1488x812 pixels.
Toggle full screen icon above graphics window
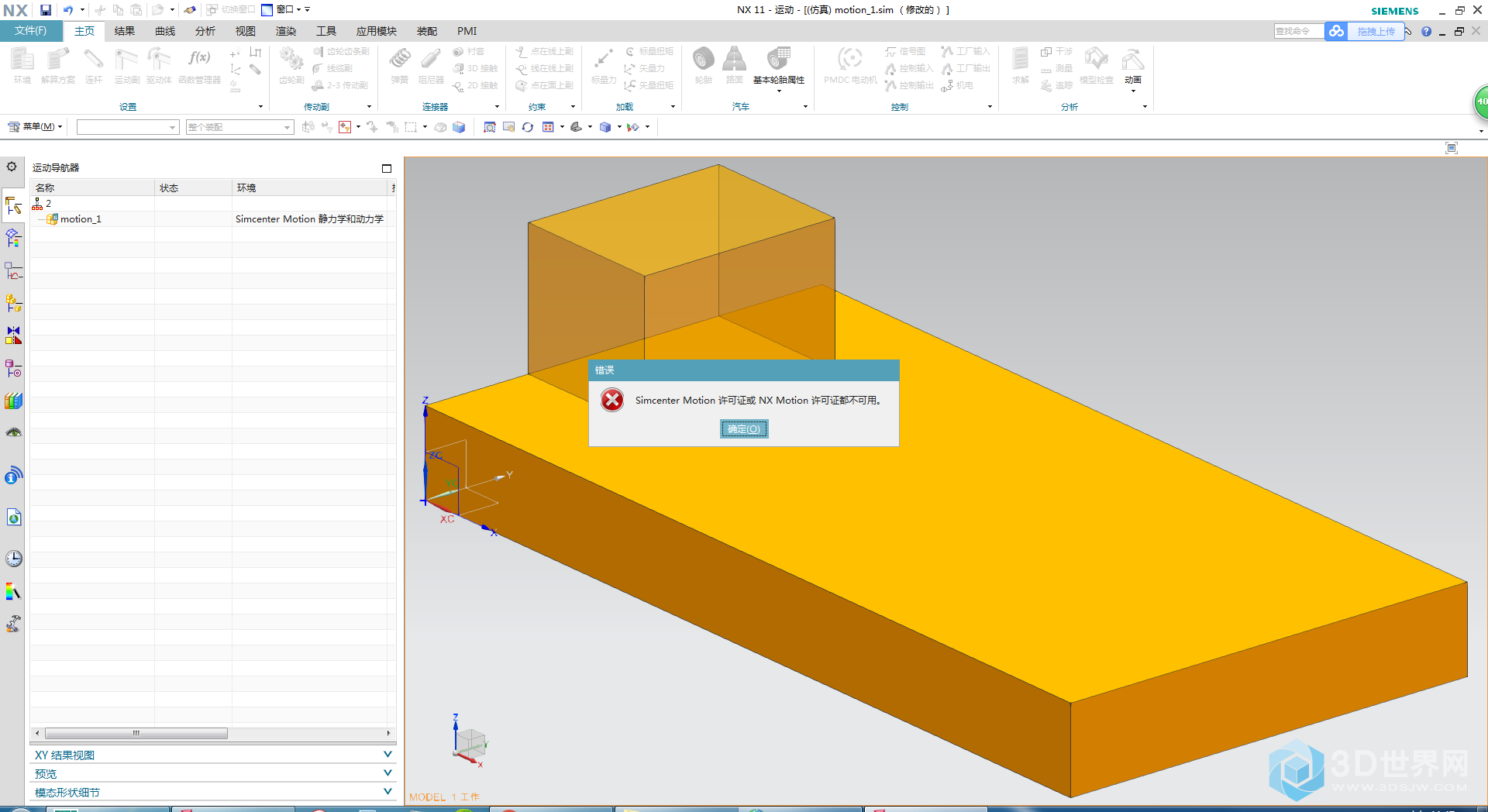pos(1452,148)
